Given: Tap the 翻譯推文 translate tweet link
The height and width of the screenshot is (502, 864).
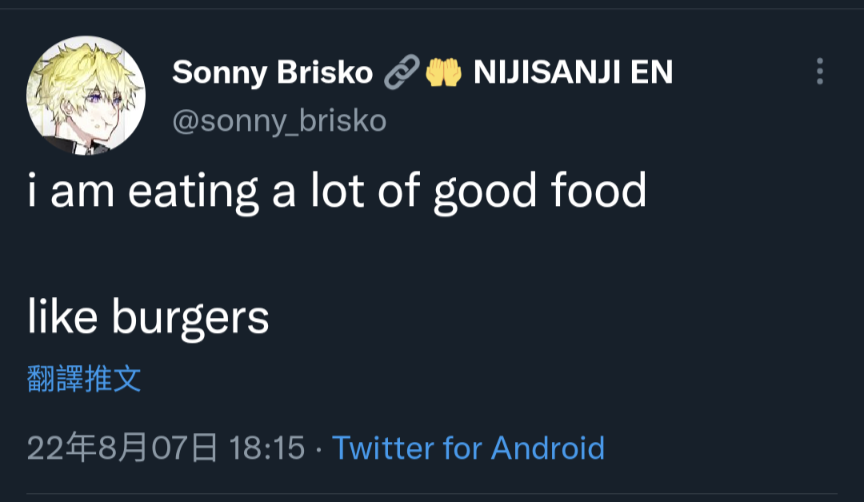Looking at the screenshot, I should [x=84, y=379].
